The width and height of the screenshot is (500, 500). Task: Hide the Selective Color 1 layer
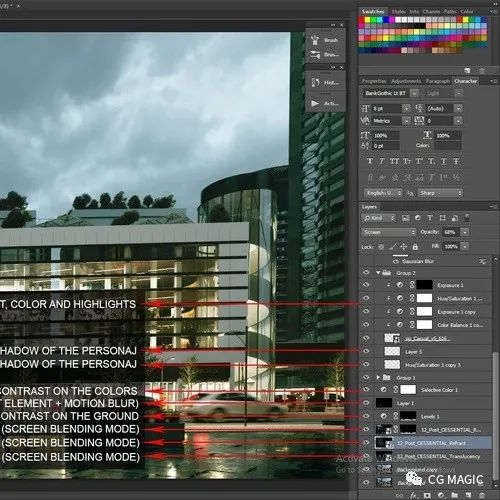coord(366,390)
